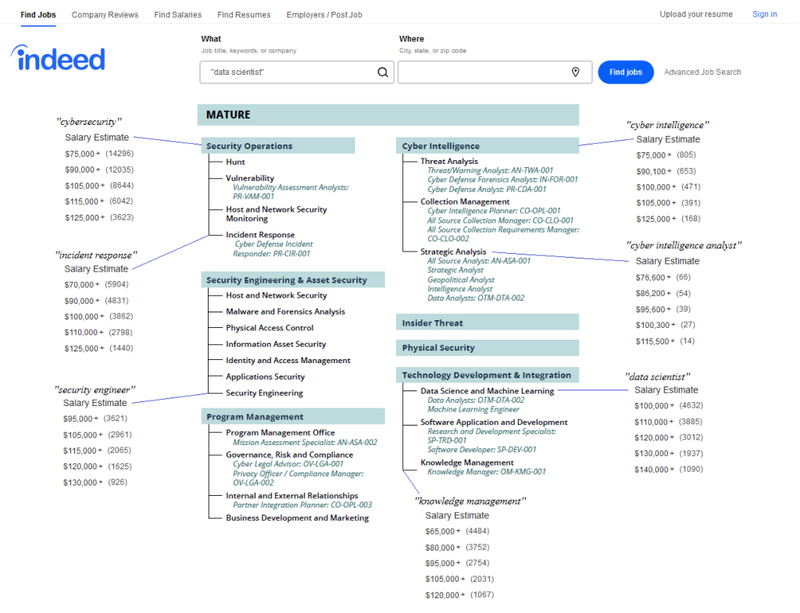Viewport: 800px width, 613px height.
Task: Open the Find Salaries menu item
Action: (177, 15)
